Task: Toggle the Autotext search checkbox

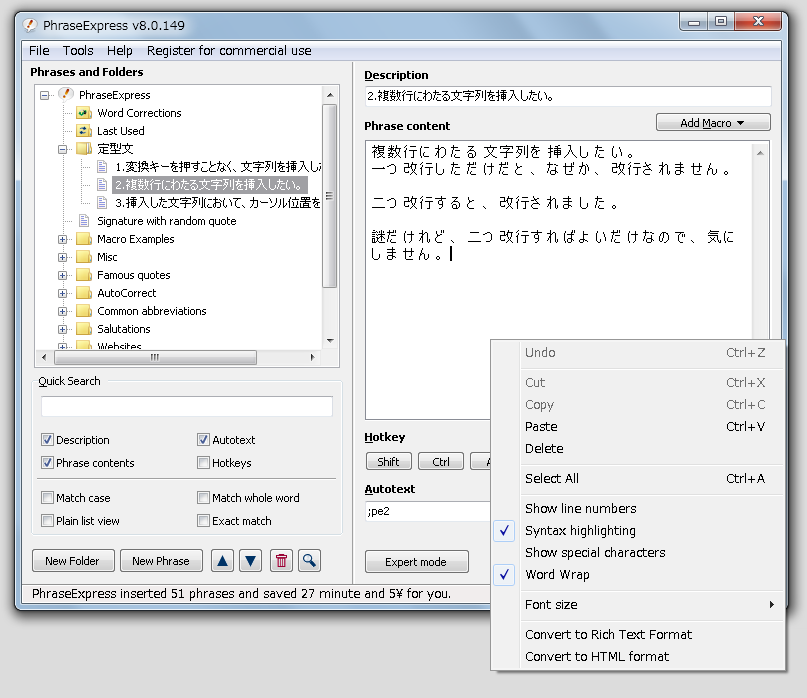Action: point(203,440)
